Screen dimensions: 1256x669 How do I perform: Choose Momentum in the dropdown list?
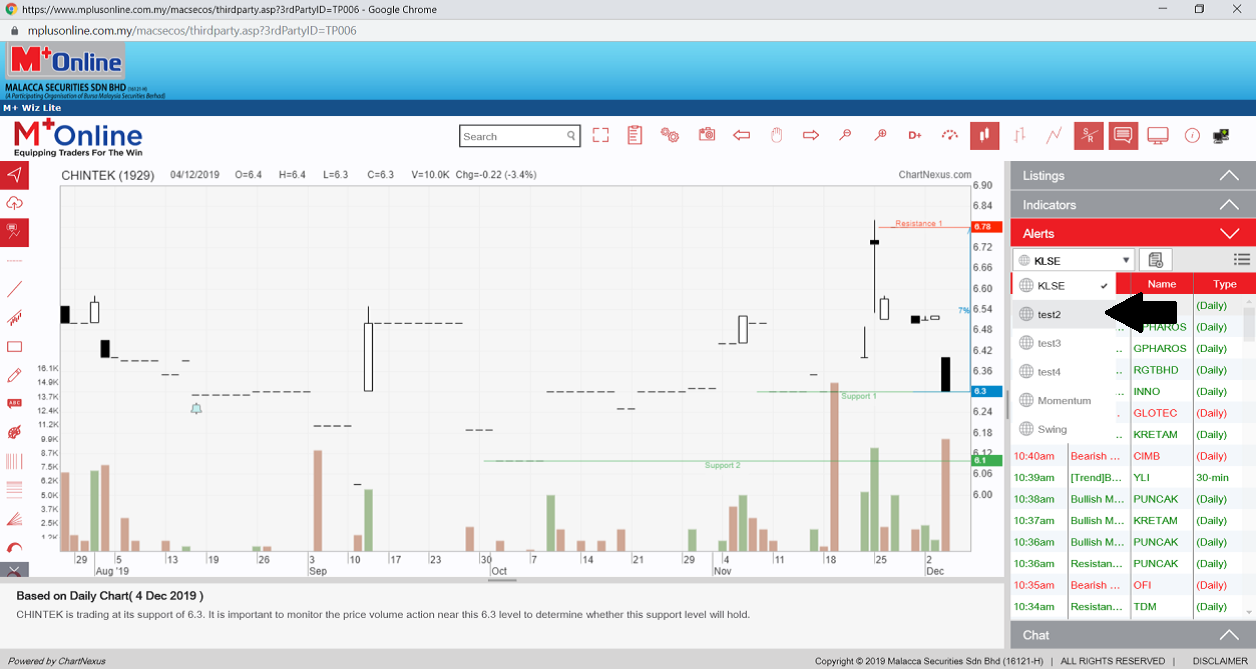coord(1064,401)
